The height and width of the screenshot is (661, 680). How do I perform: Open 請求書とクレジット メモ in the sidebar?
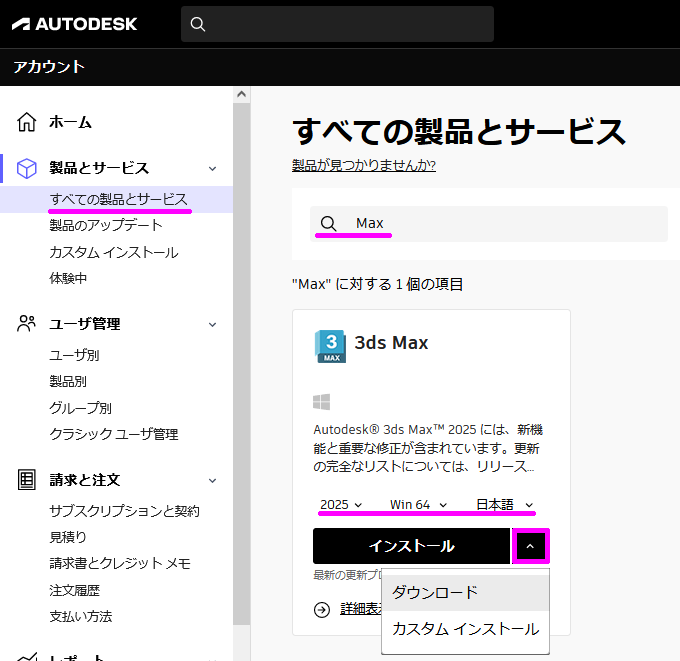tap(120, 563)
